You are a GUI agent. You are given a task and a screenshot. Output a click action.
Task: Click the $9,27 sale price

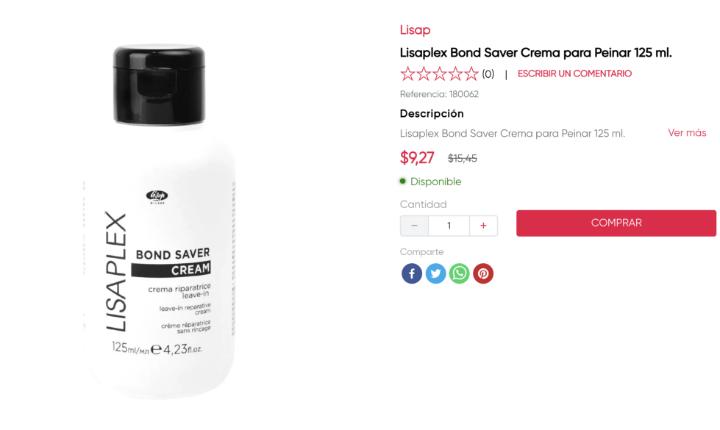417,158
